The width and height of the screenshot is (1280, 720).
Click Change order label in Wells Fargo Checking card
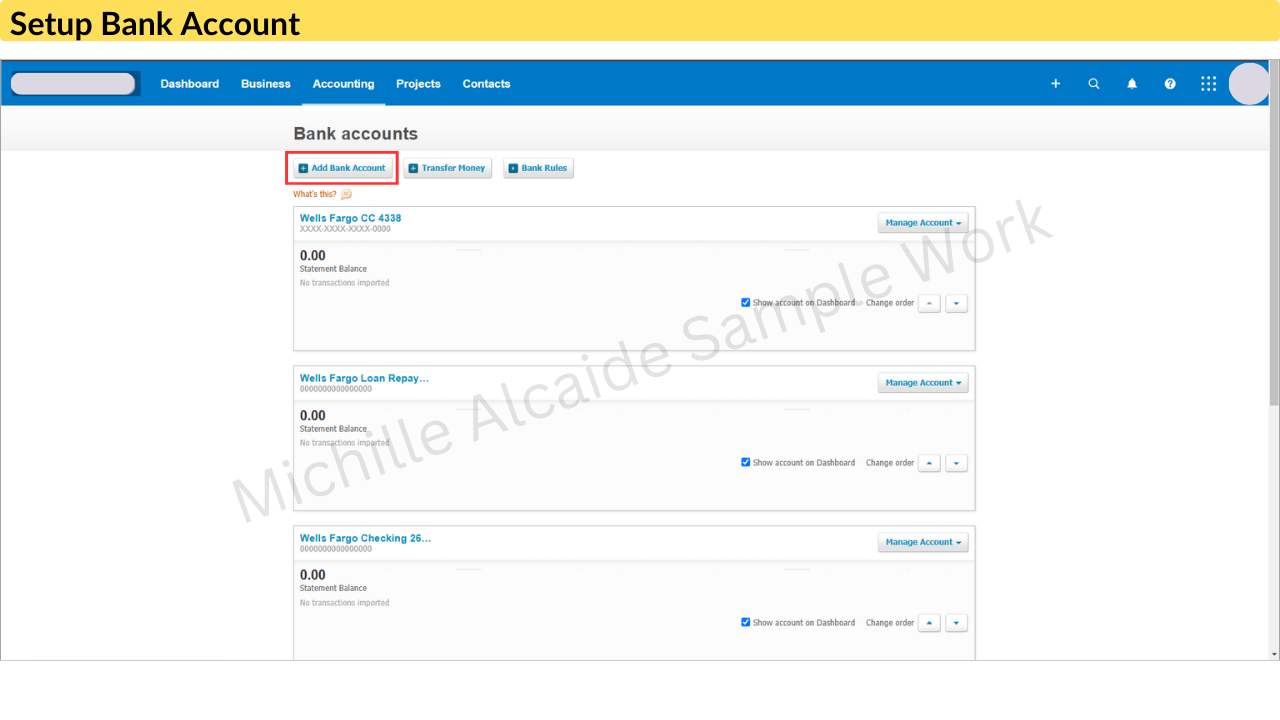coord(890,623)
